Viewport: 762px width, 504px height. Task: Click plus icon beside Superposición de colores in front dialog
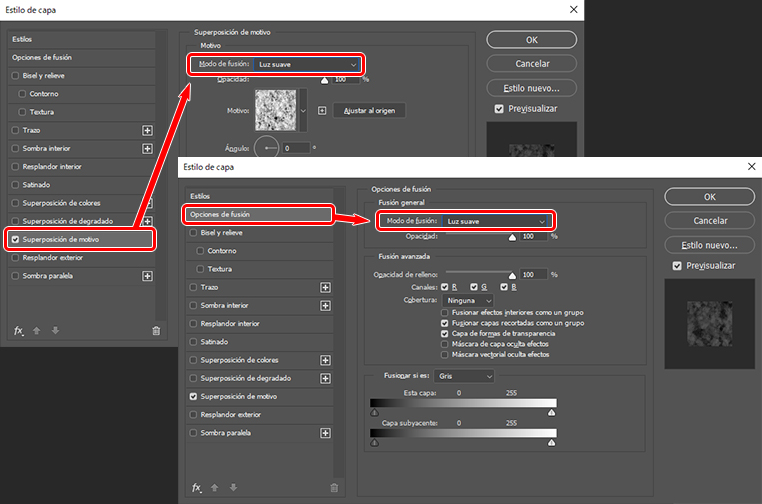(324, 360)
